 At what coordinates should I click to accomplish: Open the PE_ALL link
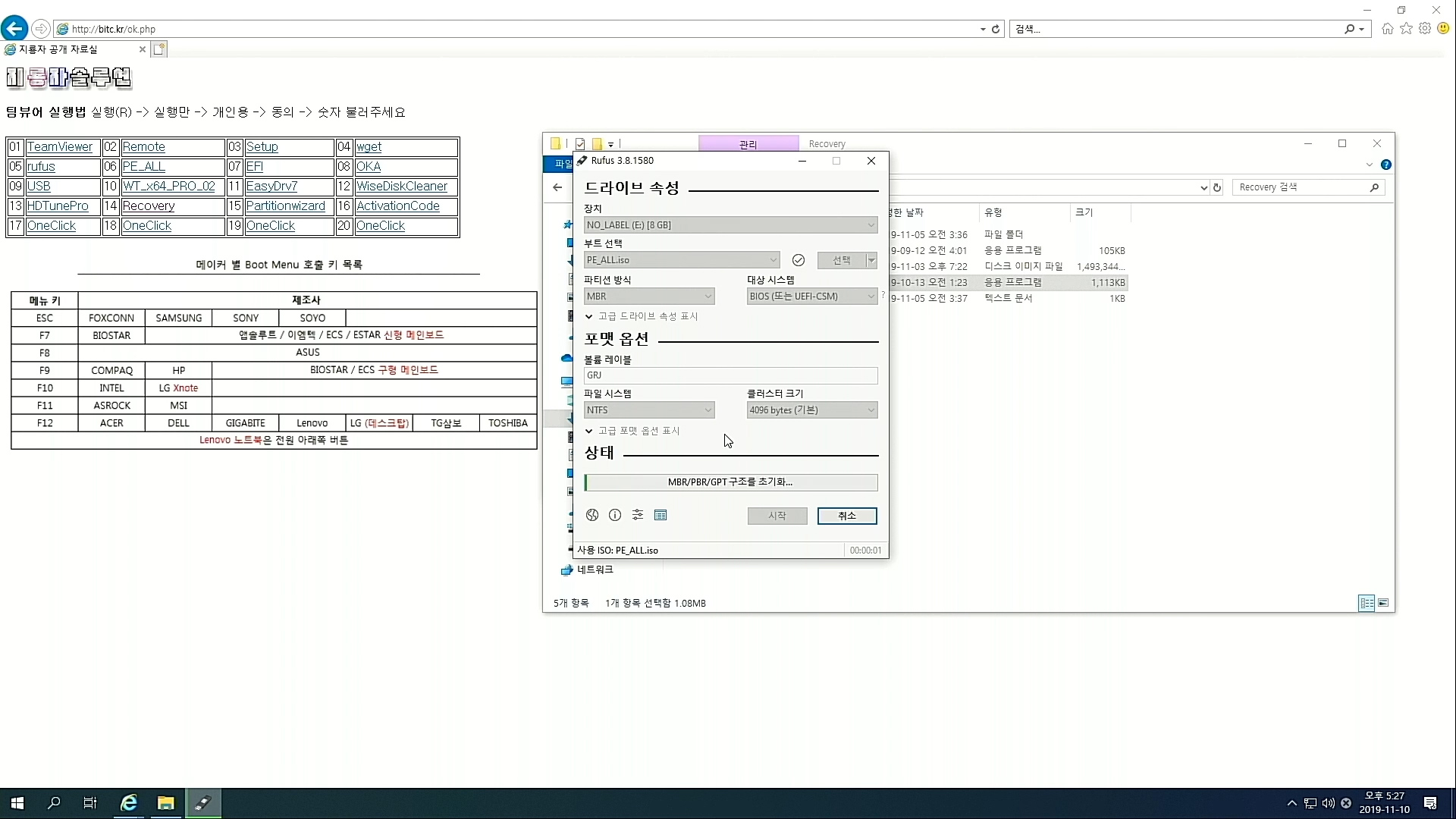[x=144, y=167]
